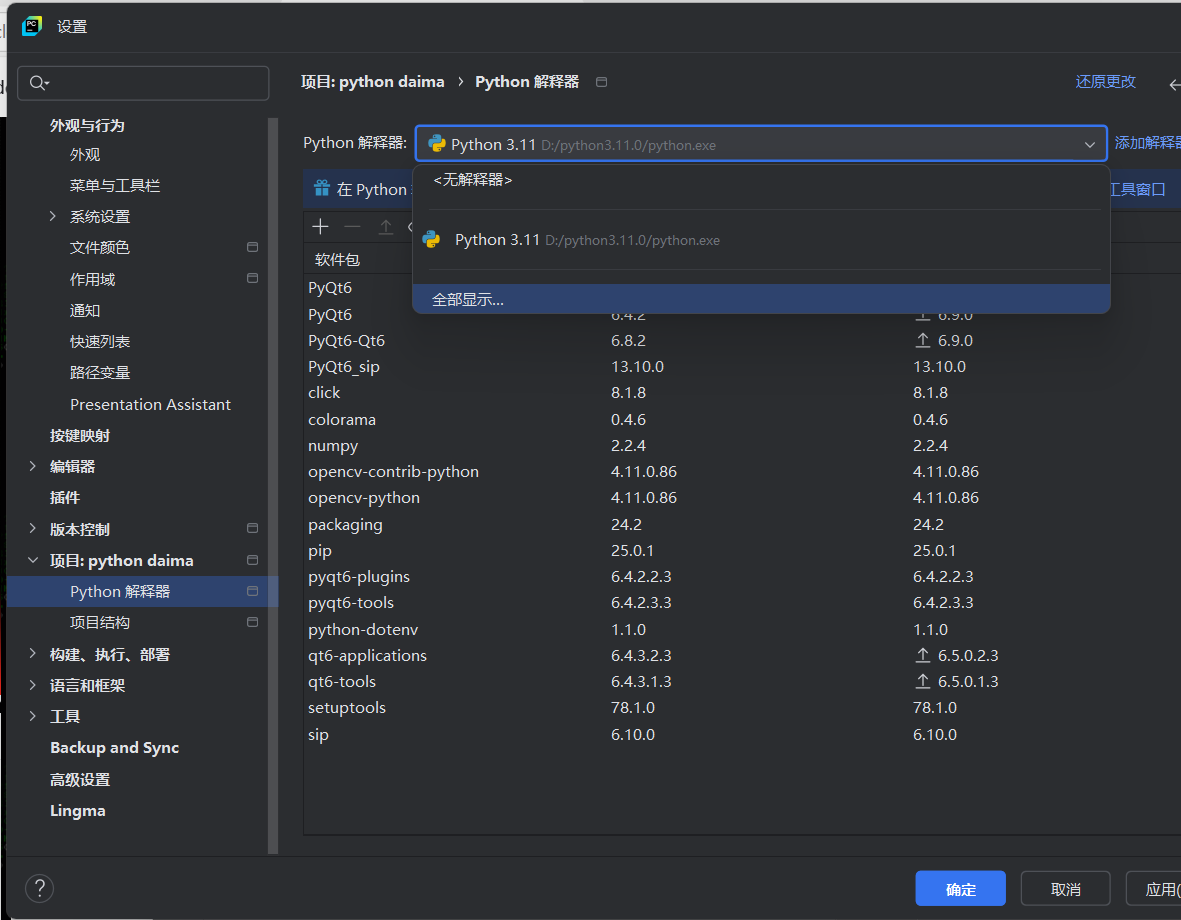Click the upgrade arrow beside PyQt6-Qt6 6.9.0

click(923, 341)
